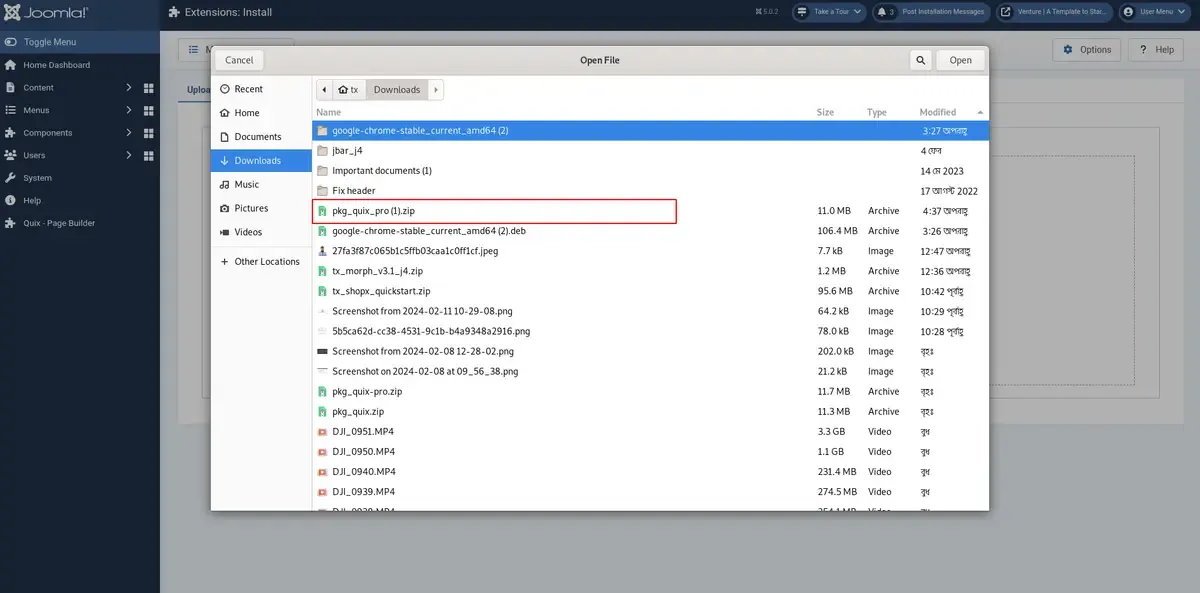Open the Content dashboard grid icon

pyautogui.click(x=148, y=88)
